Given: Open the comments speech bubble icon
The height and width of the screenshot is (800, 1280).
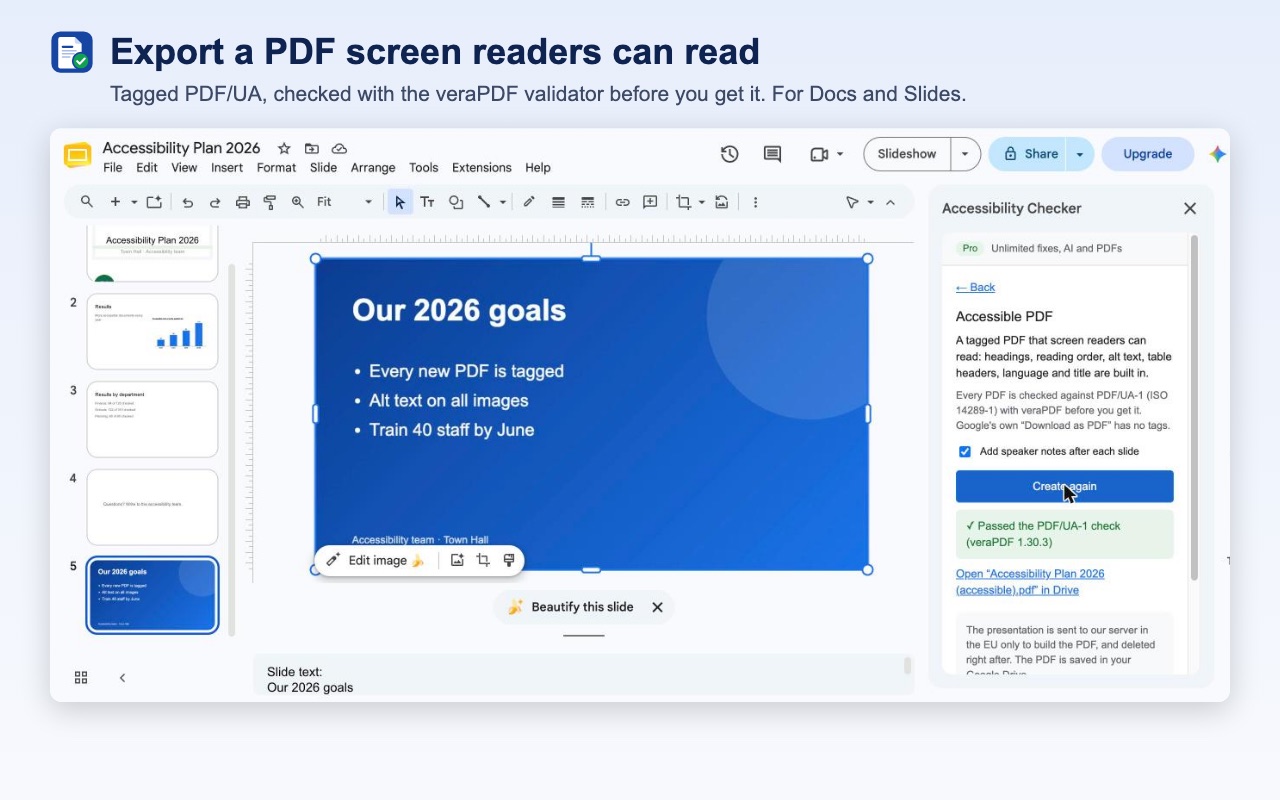Looking at the screenshot, I should (x=772, y=154).
